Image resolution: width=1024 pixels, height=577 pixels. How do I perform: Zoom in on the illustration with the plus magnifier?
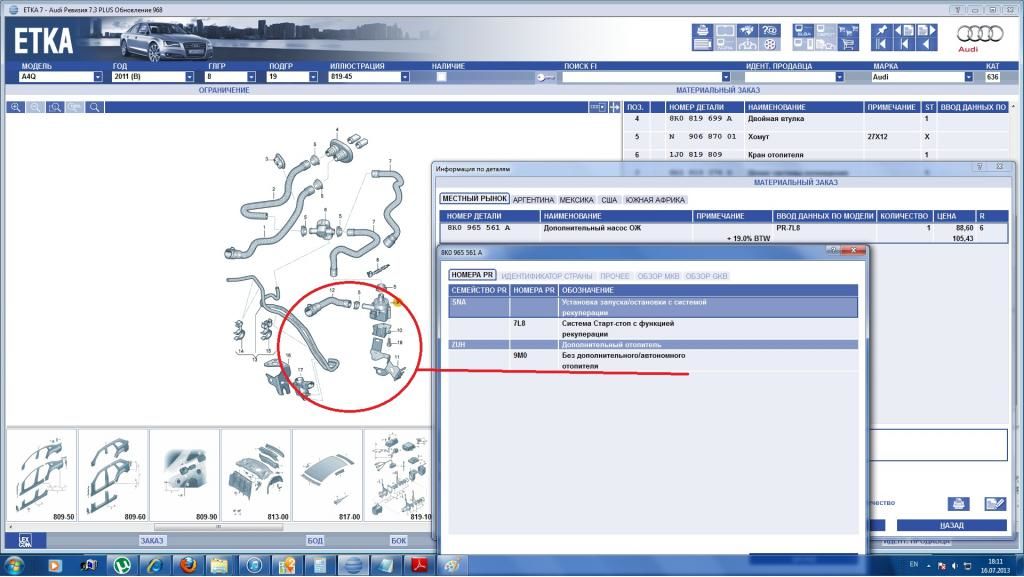16,107
